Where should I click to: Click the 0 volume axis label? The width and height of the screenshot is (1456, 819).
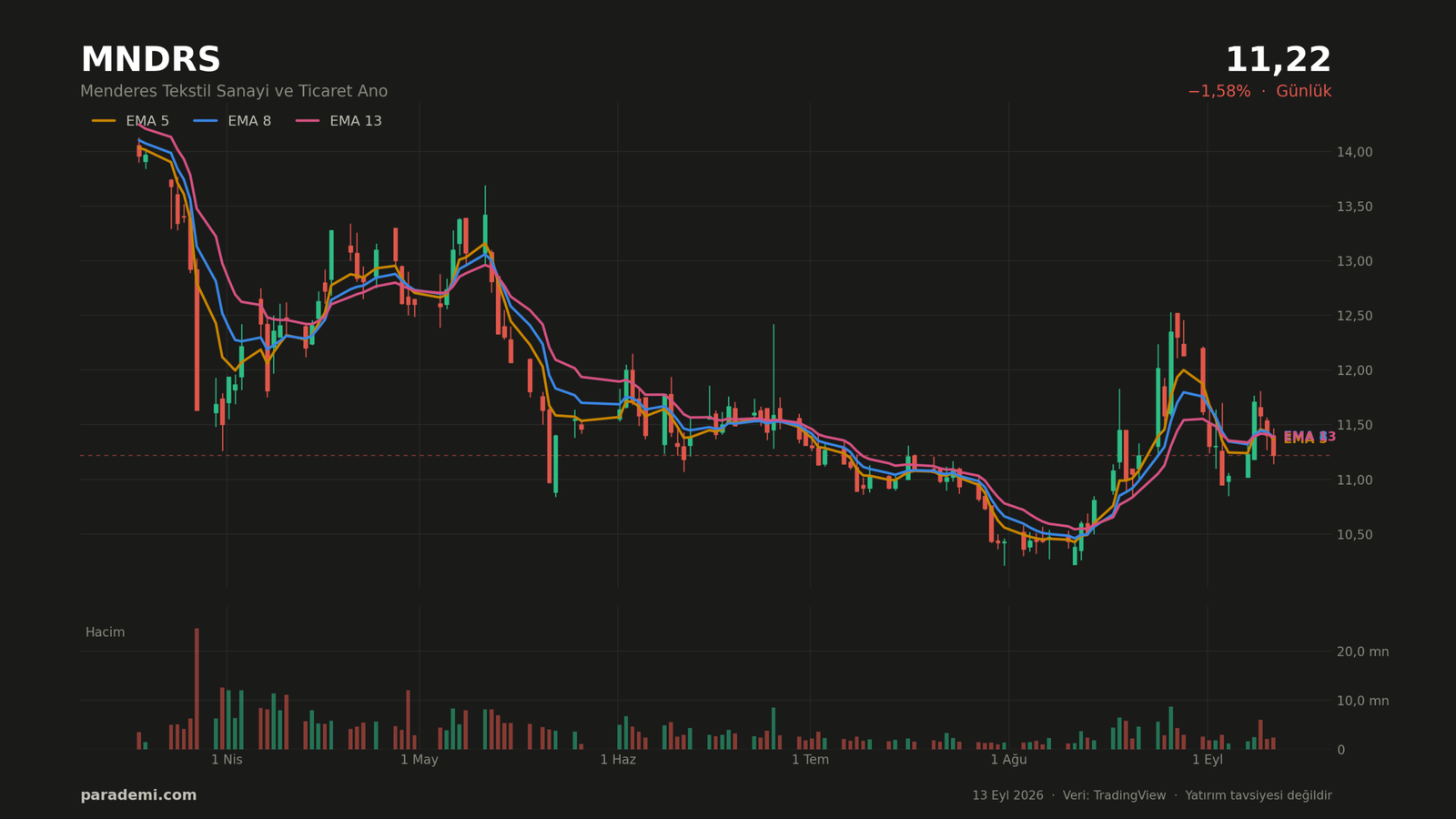click(1340, 750)
